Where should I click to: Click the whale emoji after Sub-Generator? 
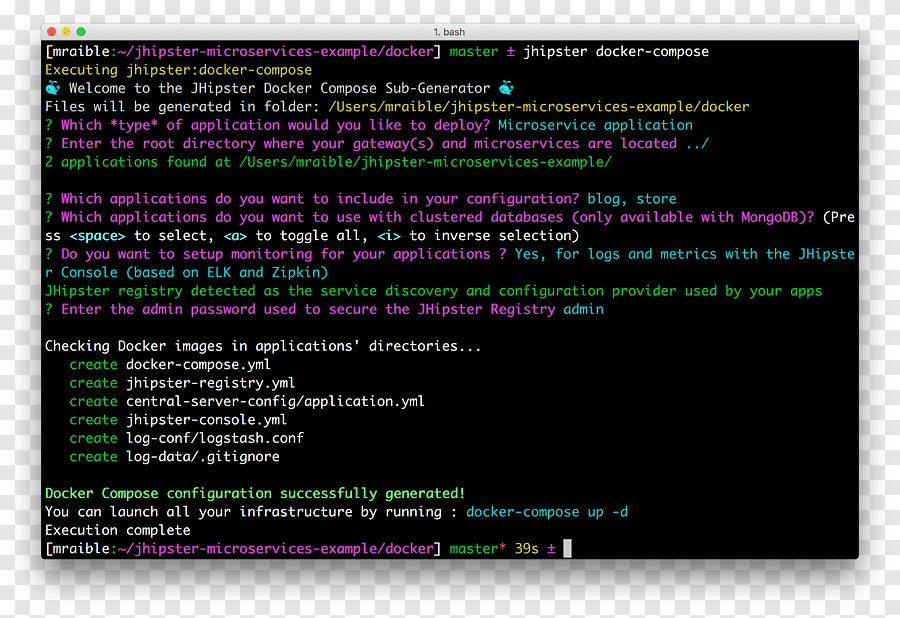pos(506,88)
